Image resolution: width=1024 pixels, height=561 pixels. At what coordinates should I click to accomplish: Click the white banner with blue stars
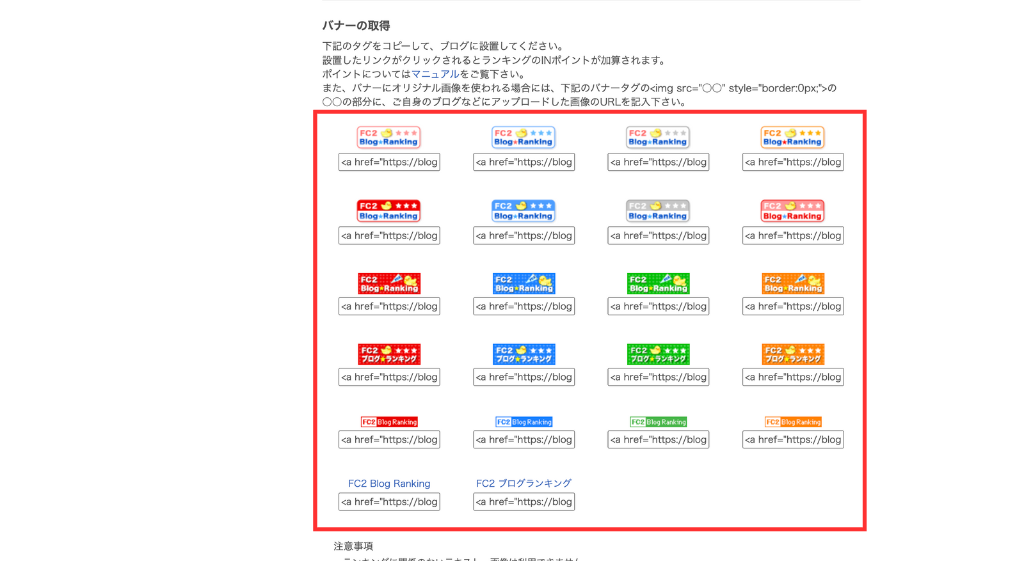[x=524, y=137]
